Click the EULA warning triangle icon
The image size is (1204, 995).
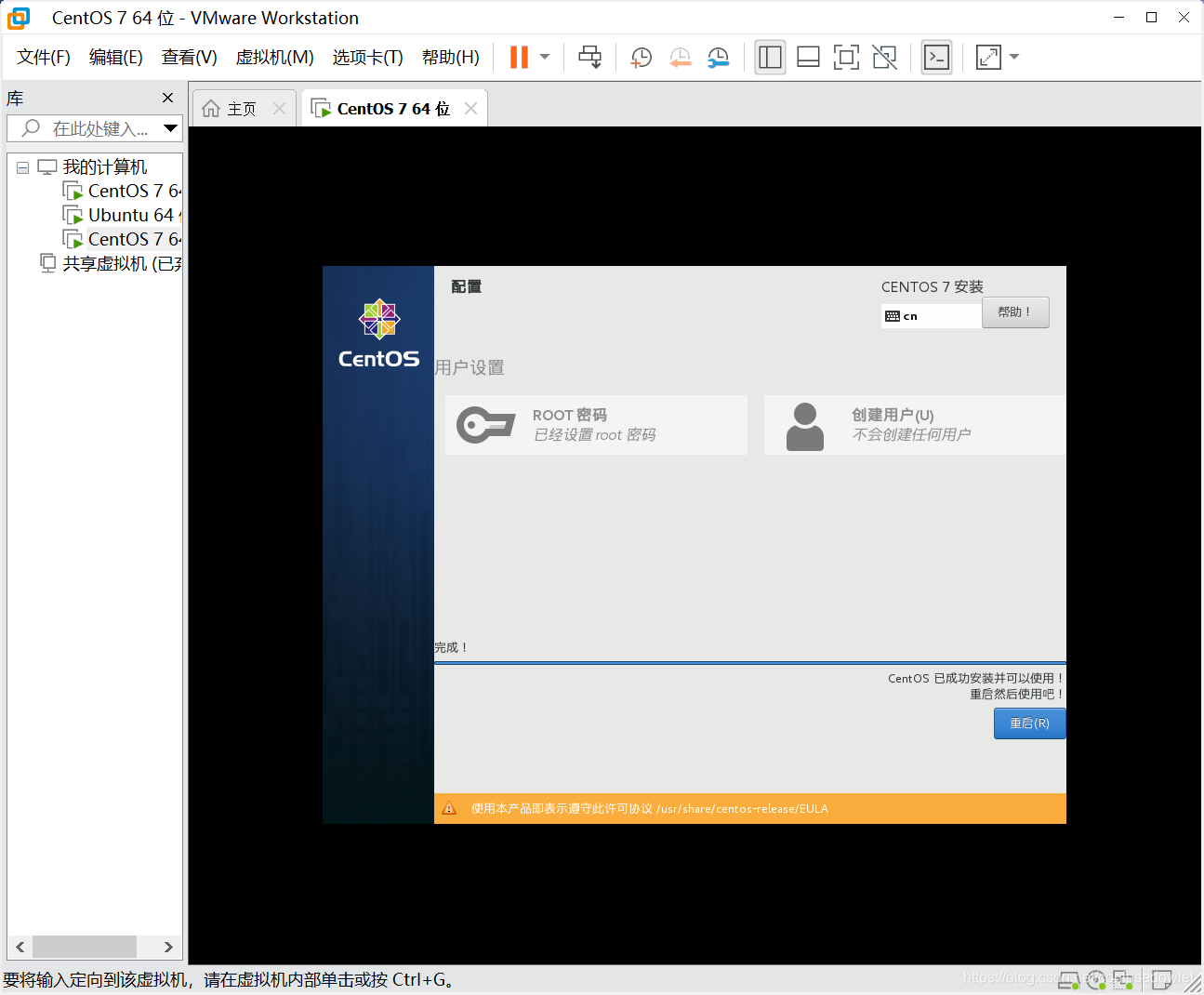point(449,808)
